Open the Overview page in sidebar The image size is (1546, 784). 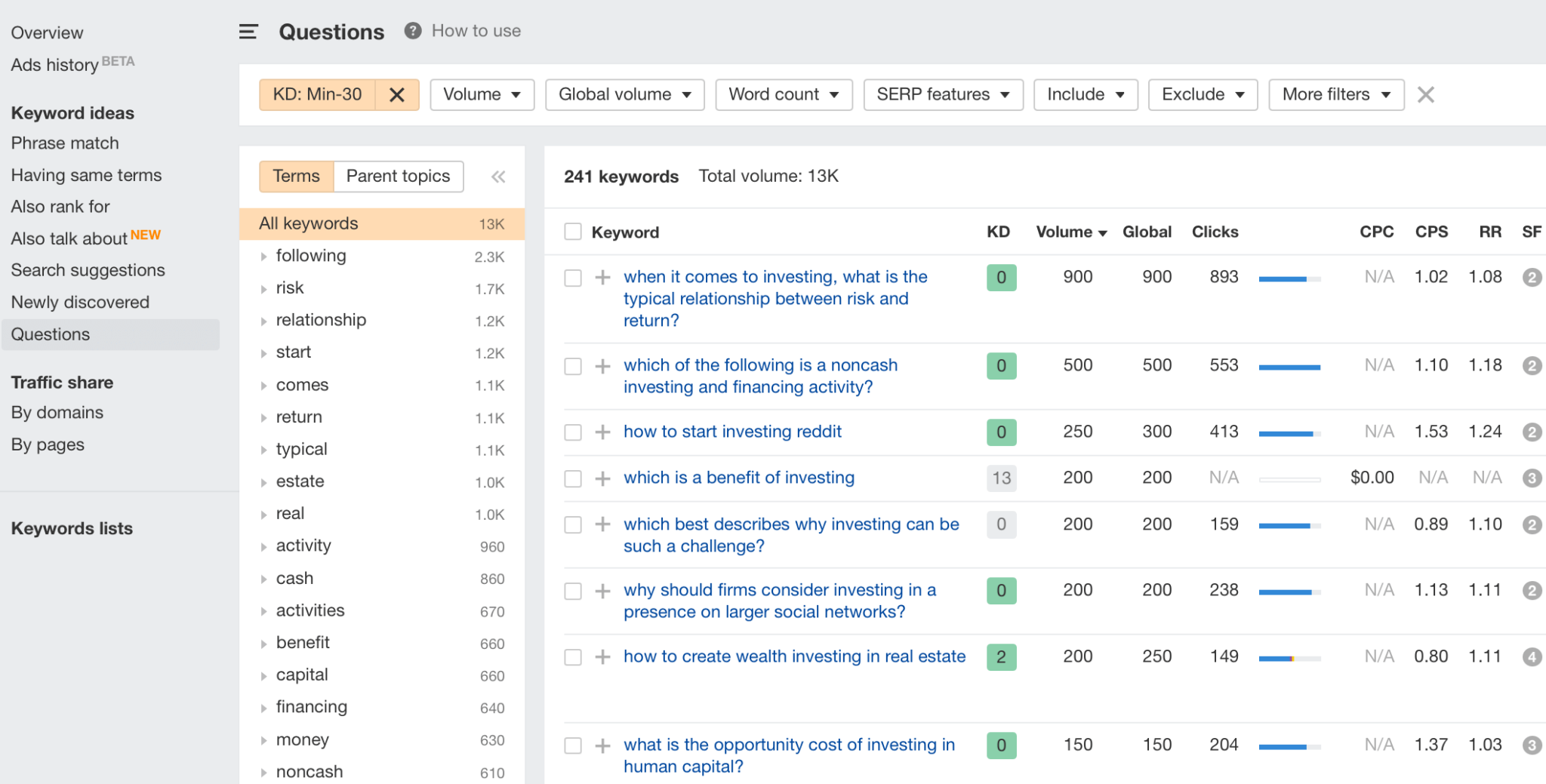[x=47, y=33]
